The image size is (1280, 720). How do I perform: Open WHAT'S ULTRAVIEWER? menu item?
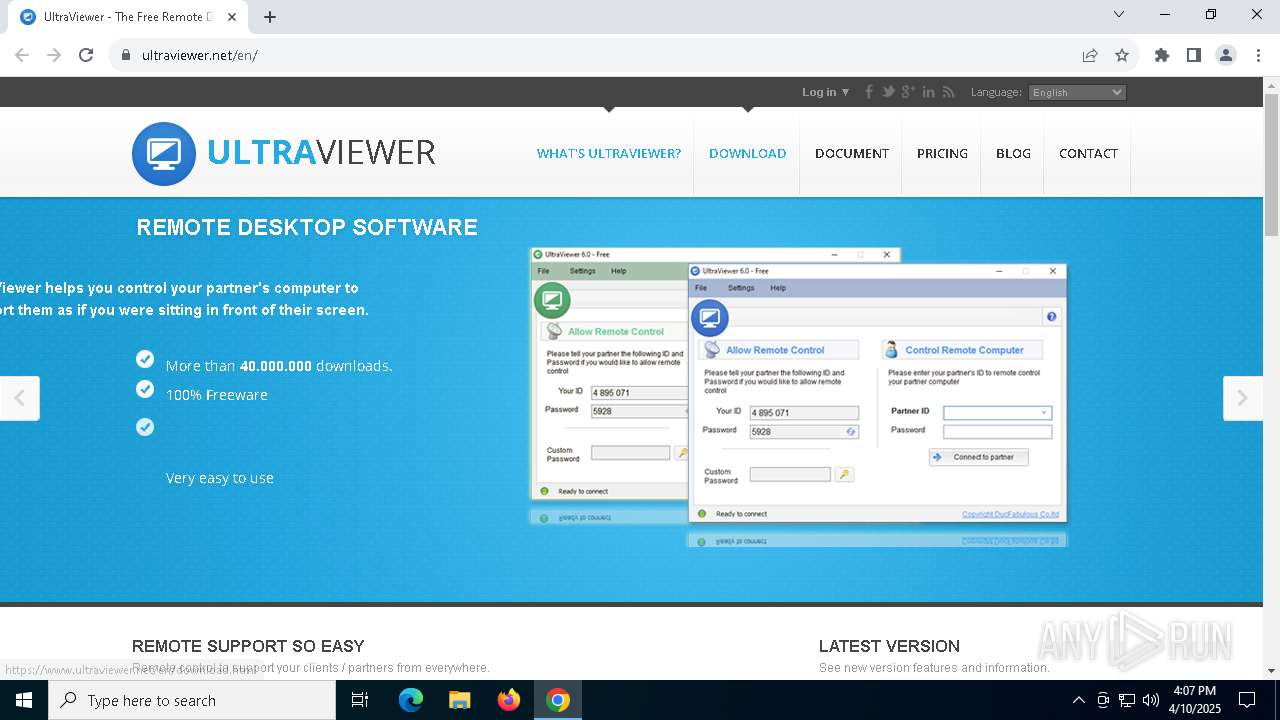(x=608, y=153)
